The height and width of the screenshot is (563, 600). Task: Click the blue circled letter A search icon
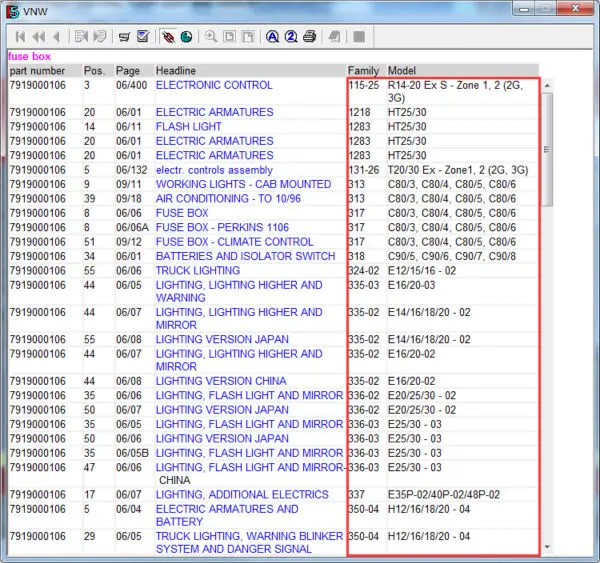point(272,37)
